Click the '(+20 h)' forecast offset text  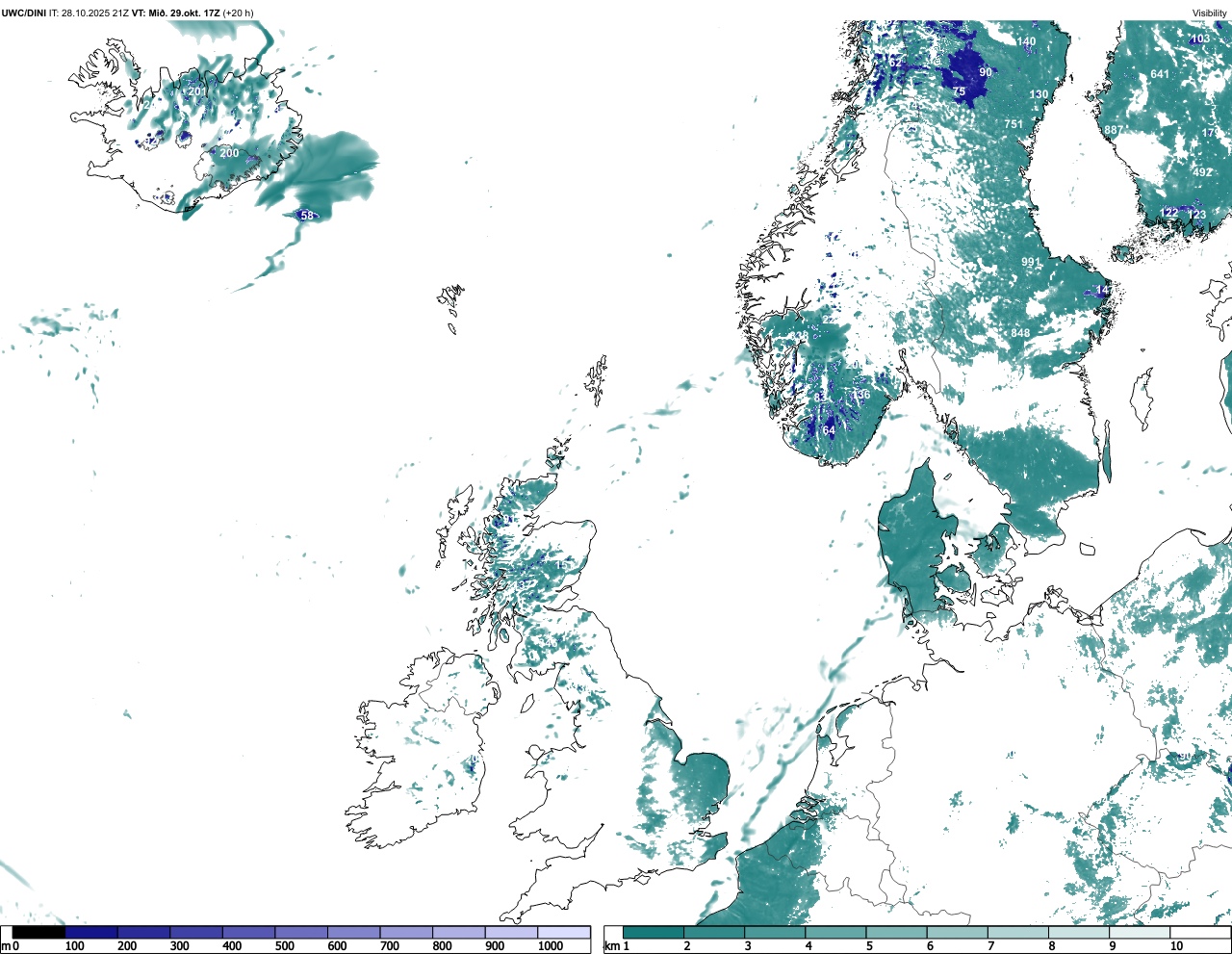(x=239, y=13)
